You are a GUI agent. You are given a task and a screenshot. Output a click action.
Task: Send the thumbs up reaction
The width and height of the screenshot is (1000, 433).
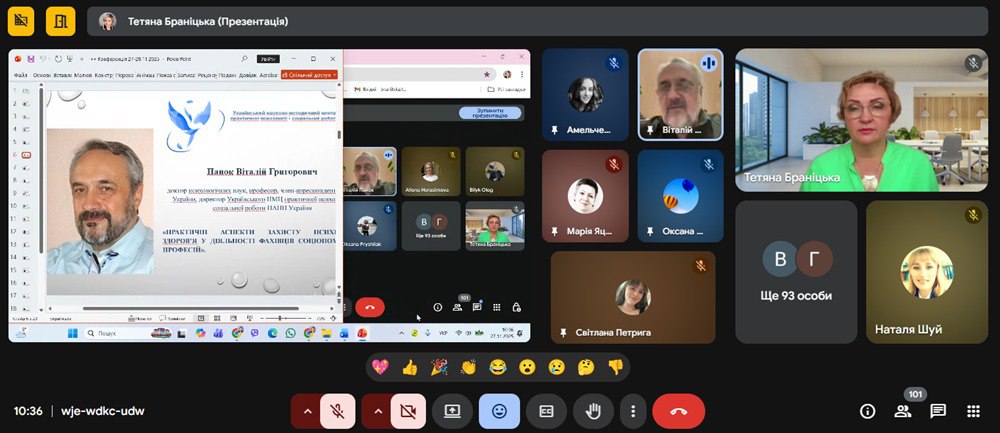pos(409,367)
